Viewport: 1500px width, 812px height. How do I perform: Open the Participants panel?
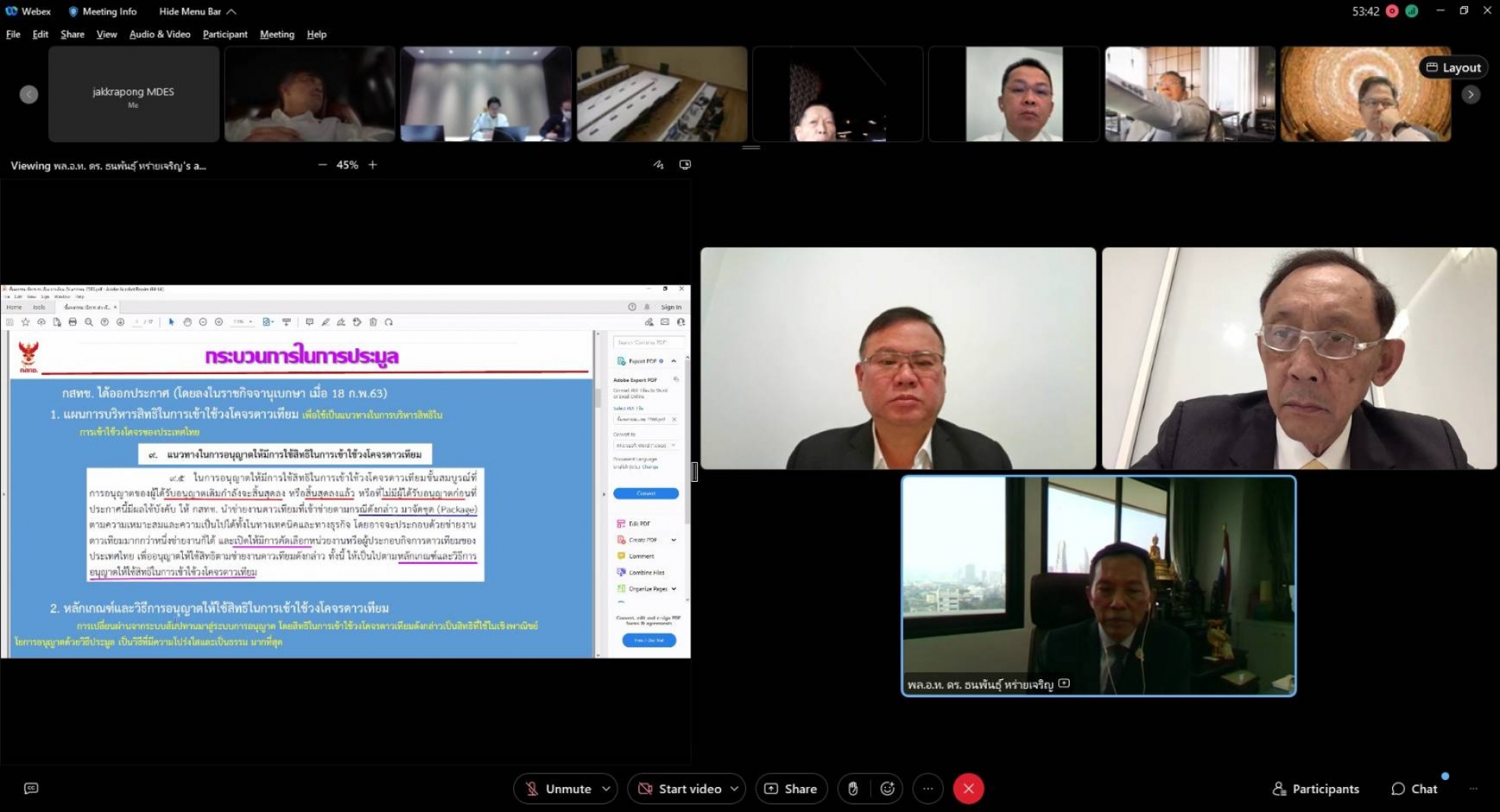click(x=1316, y=788)
